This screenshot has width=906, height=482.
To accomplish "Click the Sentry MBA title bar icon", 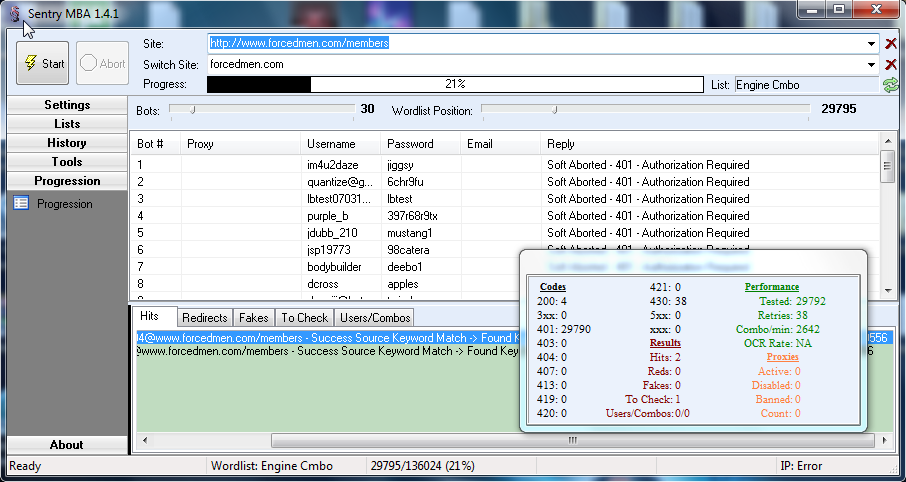I will point(14,12).
